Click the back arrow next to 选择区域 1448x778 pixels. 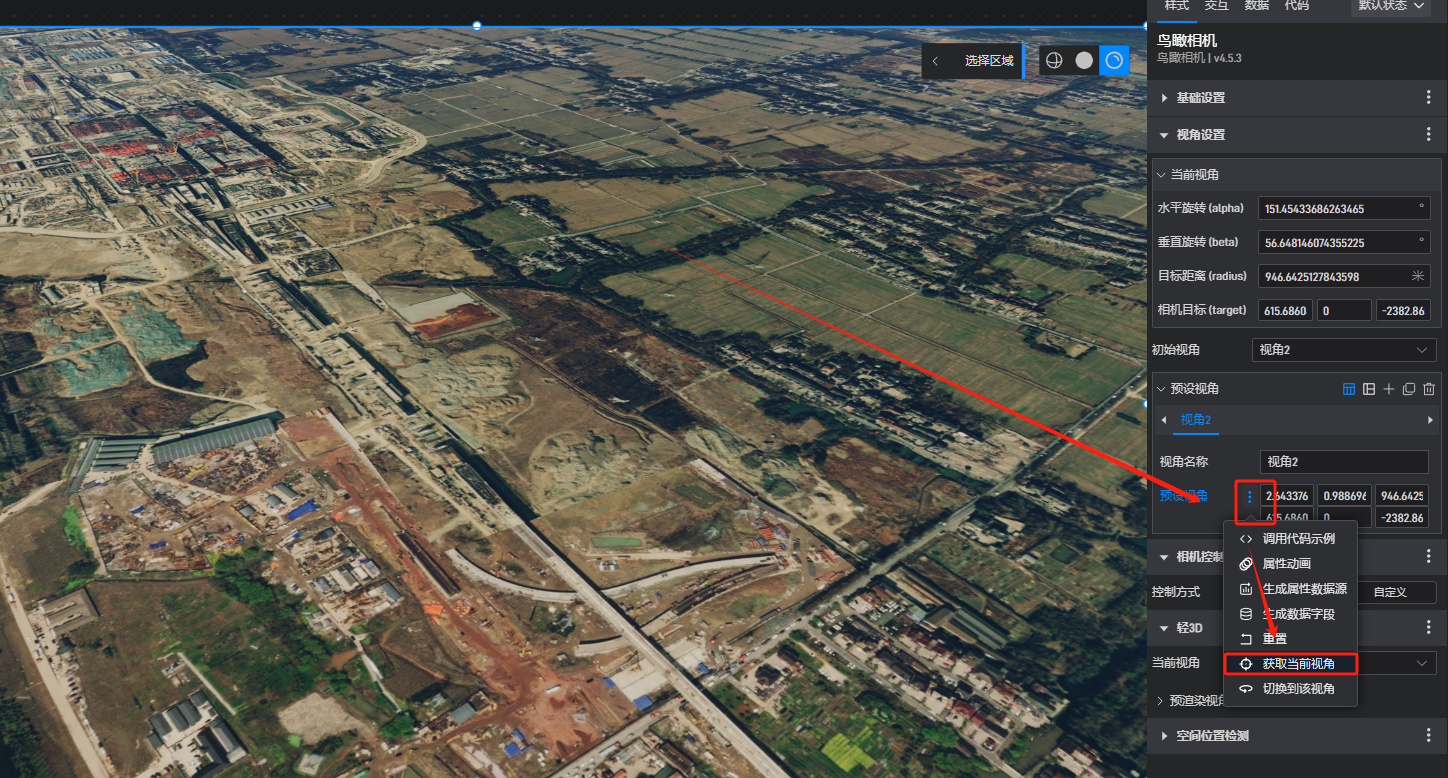pos(935,61)
